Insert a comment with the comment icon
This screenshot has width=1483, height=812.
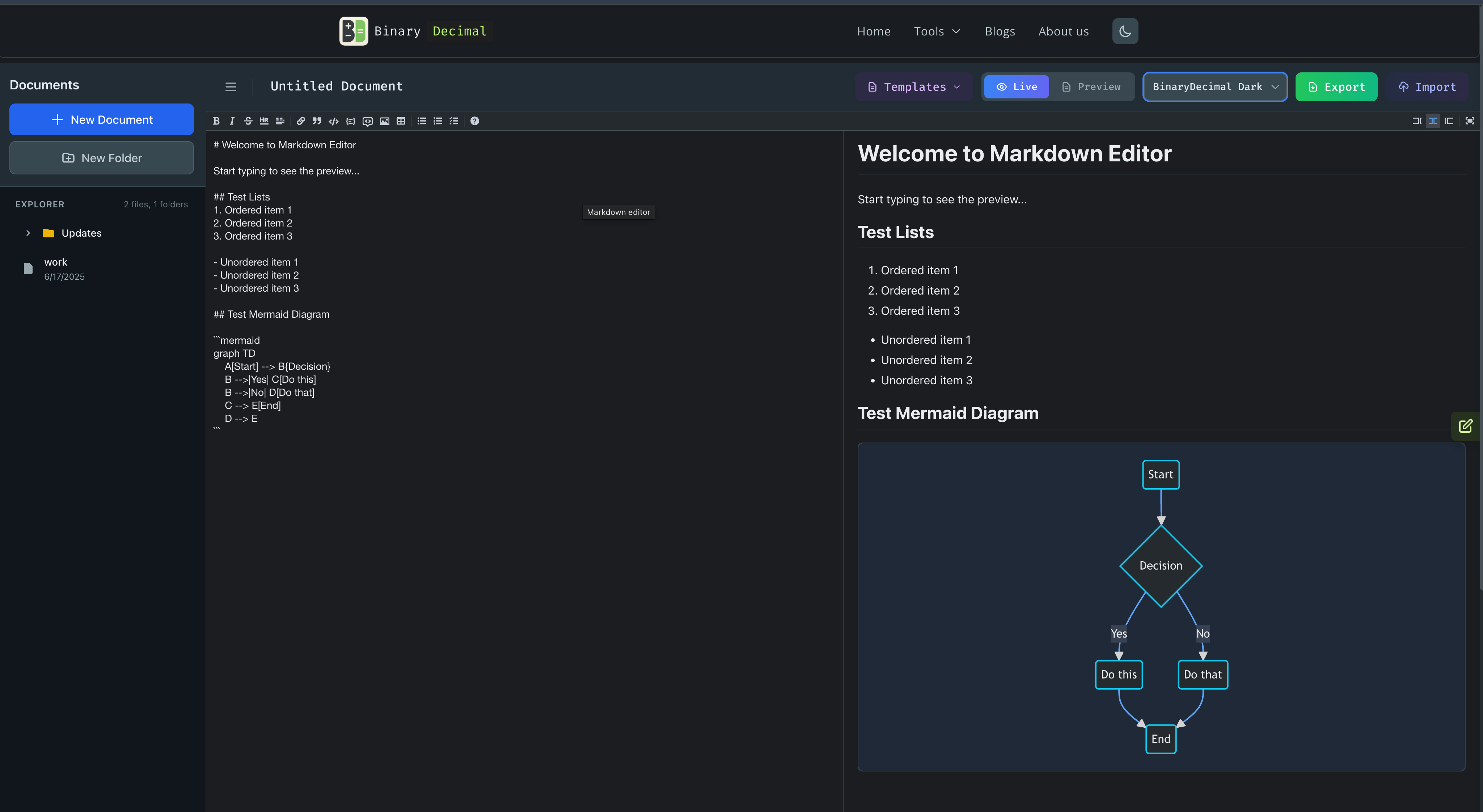(x=367, y=121)
